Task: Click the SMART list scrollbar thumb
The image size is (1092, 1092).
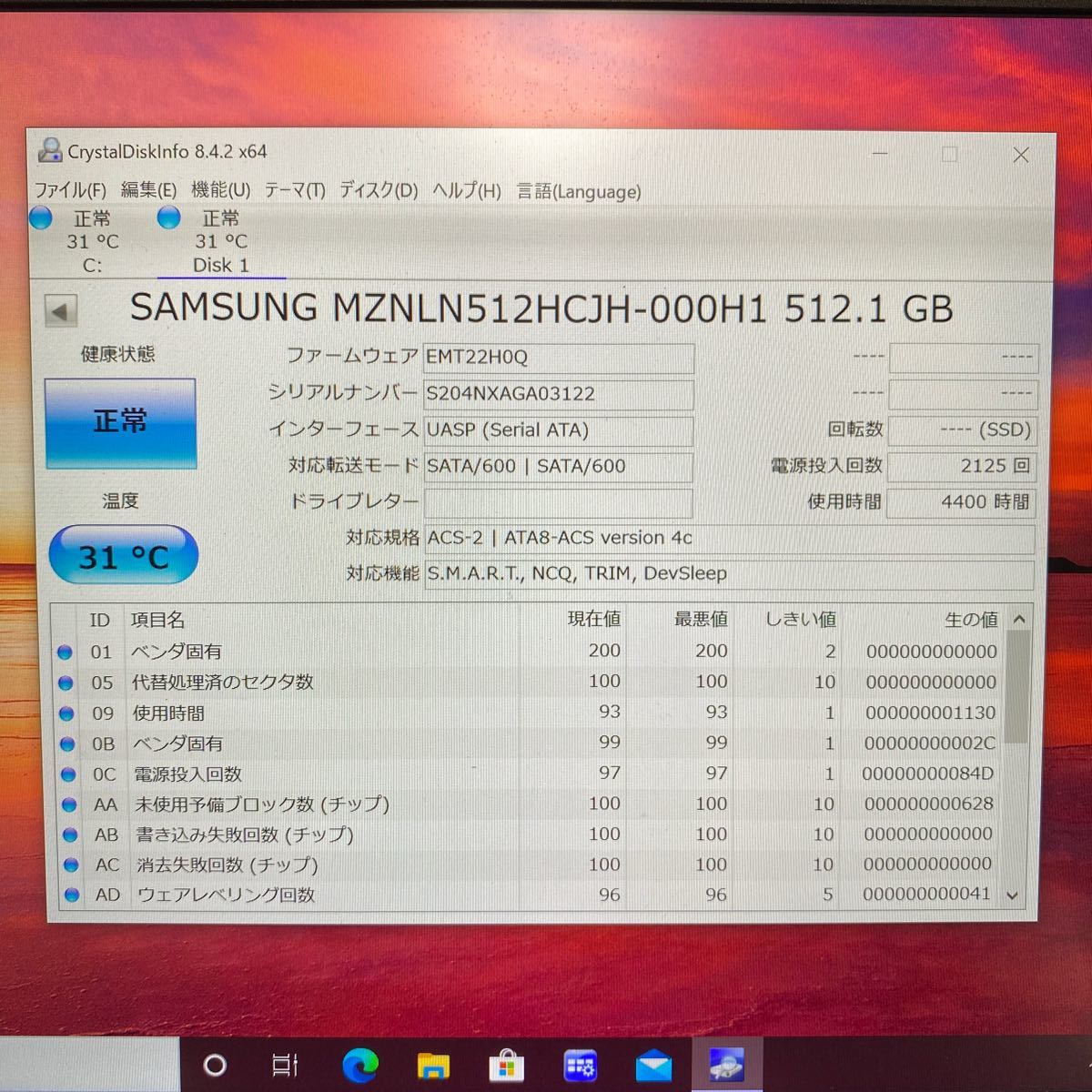Action: coord(1017,687)
